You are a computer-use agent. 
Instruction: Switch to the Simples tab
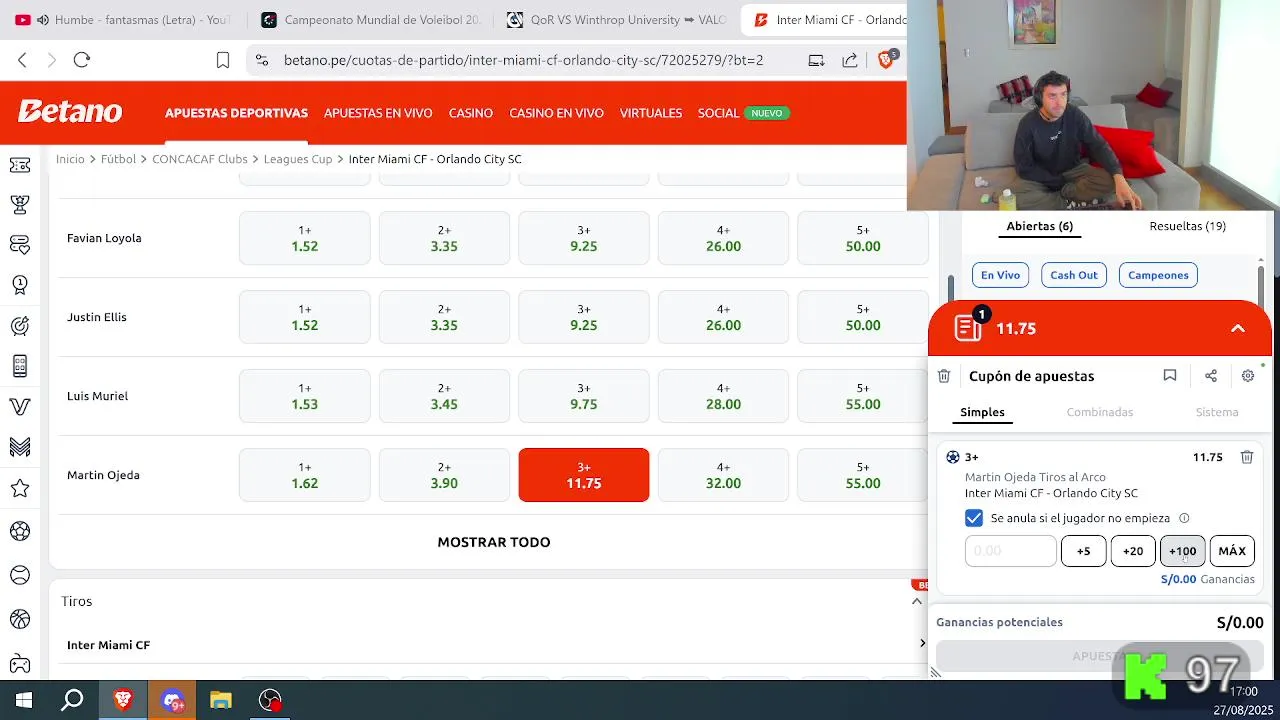click(982, 412)
